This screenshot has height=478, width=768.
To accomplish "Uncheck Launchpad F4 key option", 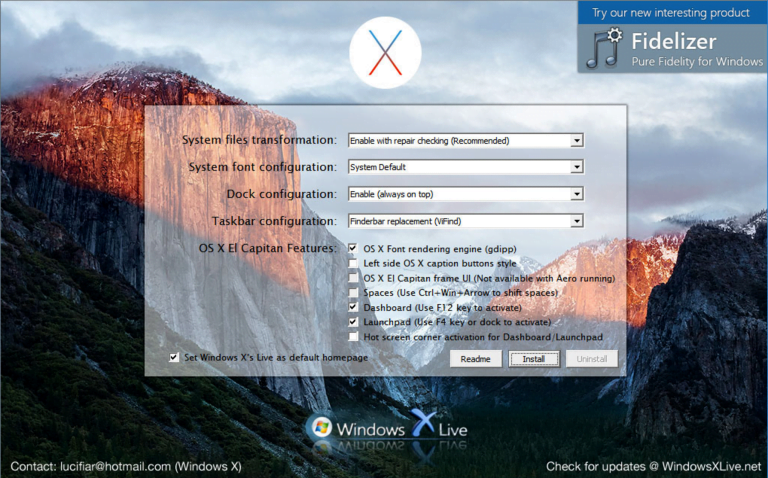I will point(353,322).
